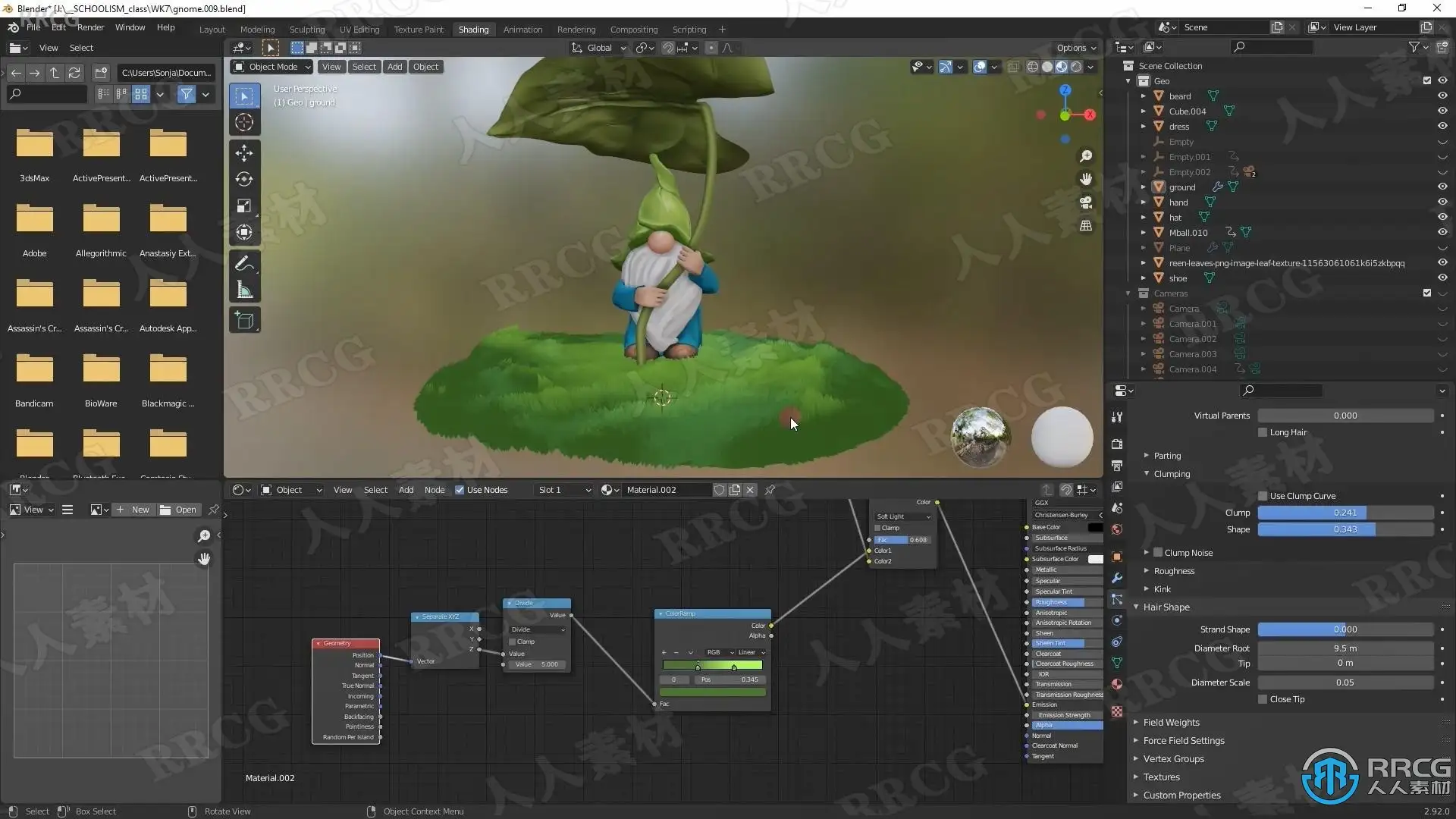Image resolution: width=1456 pixels, height=819 pixels.
Task: Select the Measure ruler tool
Action: [244, 290]
